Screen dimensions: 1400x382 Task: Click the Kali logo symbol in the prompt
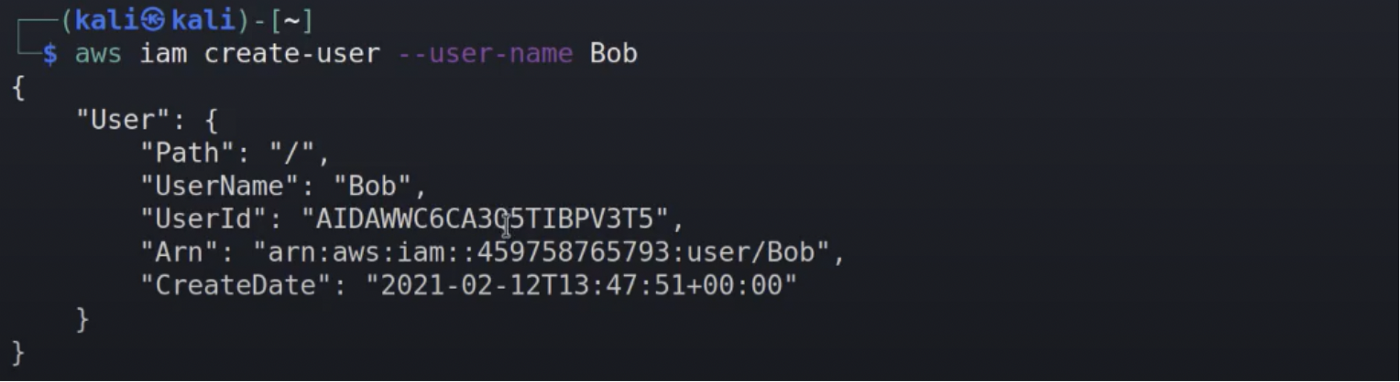156,21
